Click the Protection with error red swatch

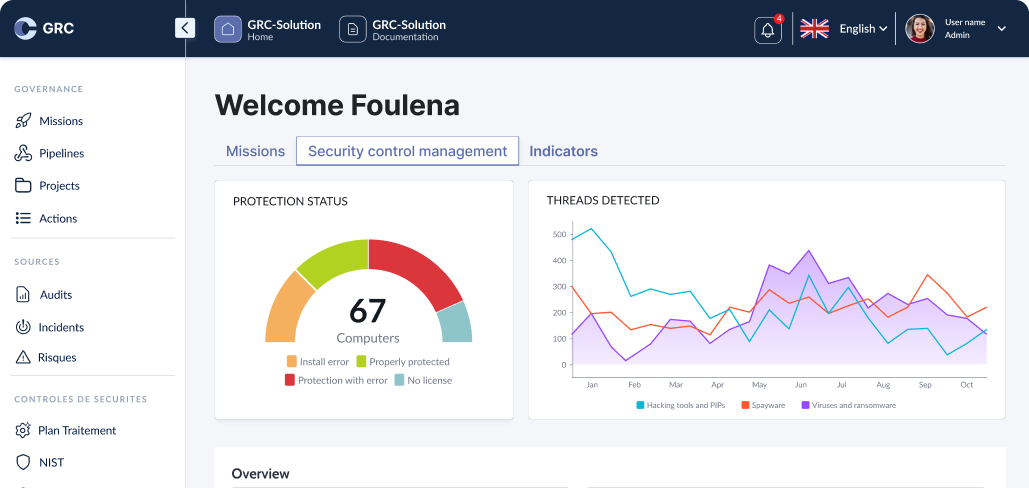tap(290, 380)
